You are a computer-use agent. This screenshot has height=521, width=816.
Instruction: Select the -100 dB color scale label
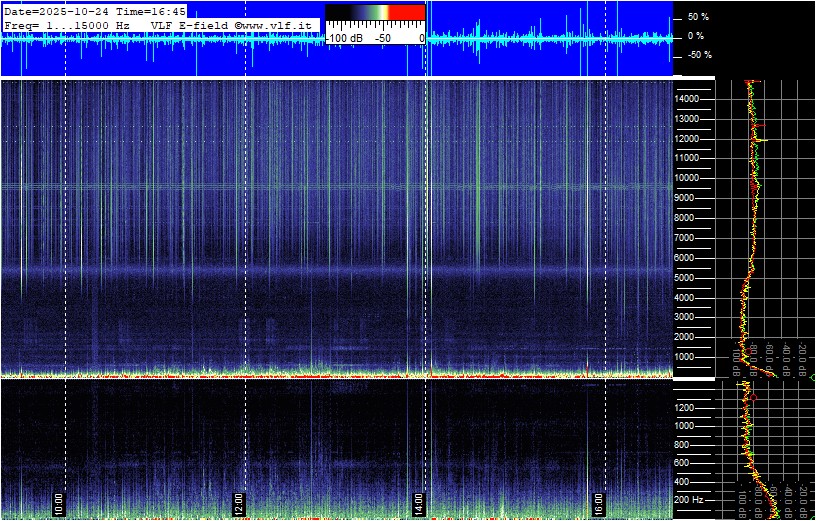[343, 38]
